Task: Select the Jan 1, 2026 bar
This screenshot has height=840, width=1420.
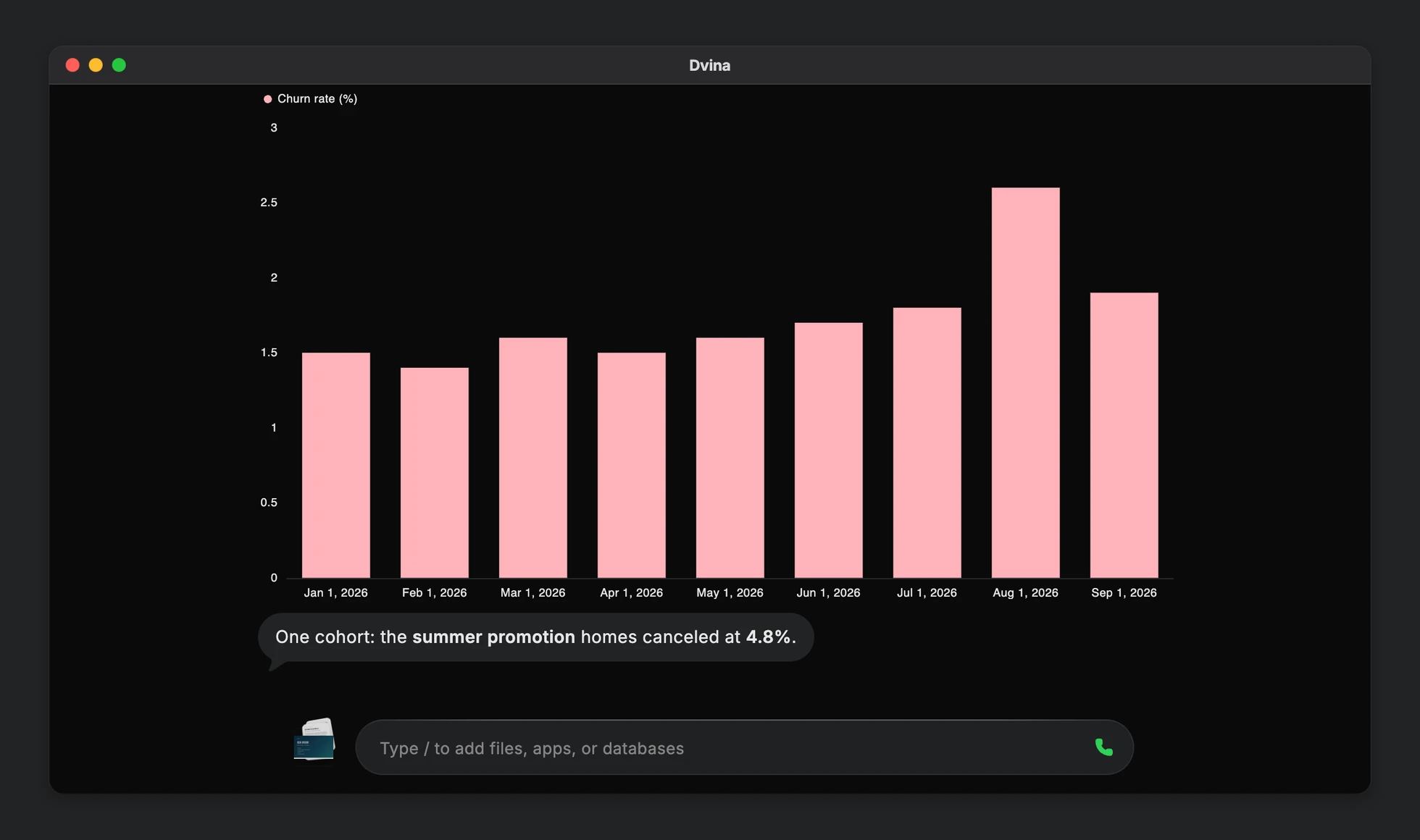Action: pos(336,465)
